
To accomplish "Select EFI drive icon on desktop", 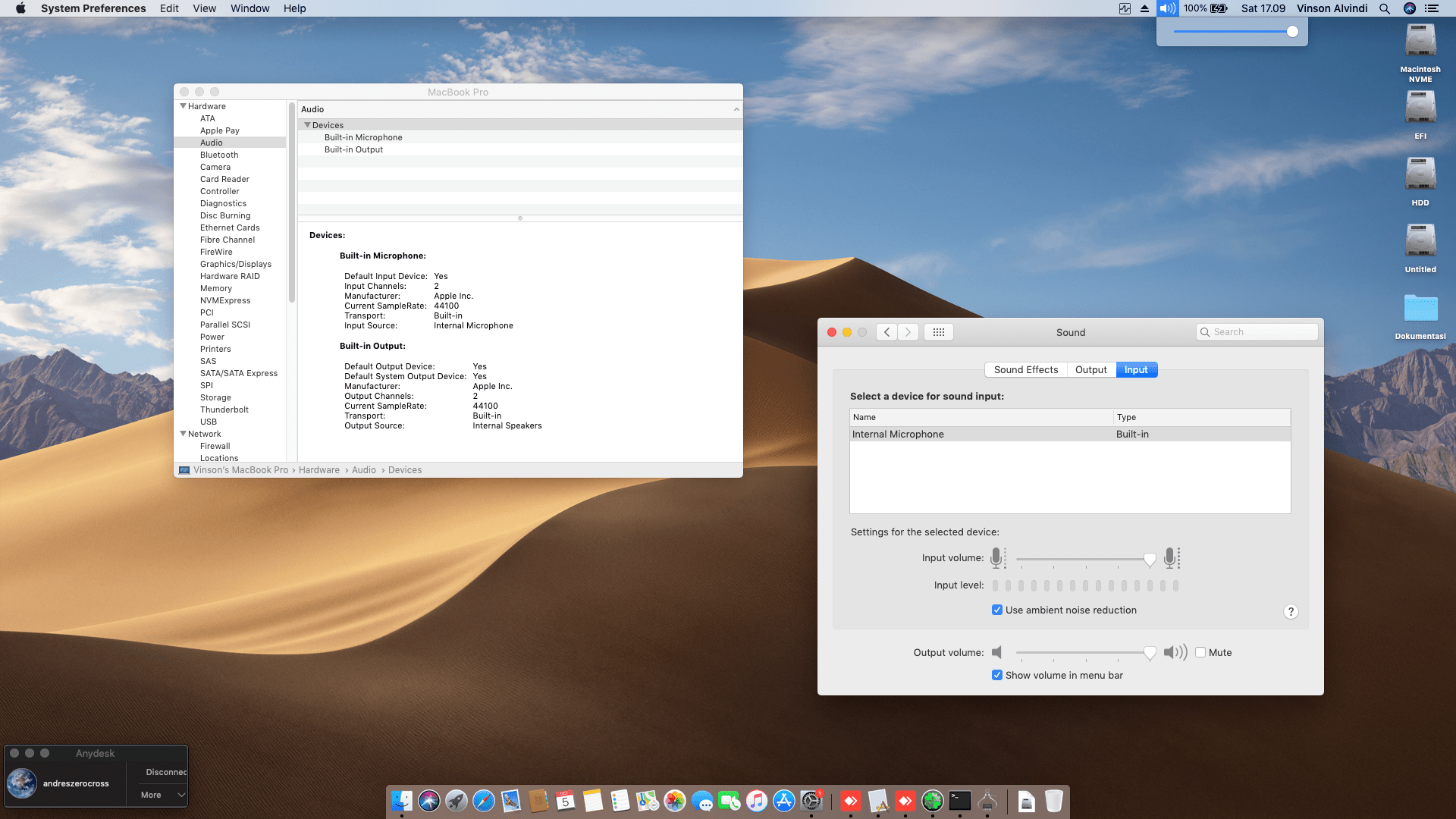I will (x=1420, y=107).
